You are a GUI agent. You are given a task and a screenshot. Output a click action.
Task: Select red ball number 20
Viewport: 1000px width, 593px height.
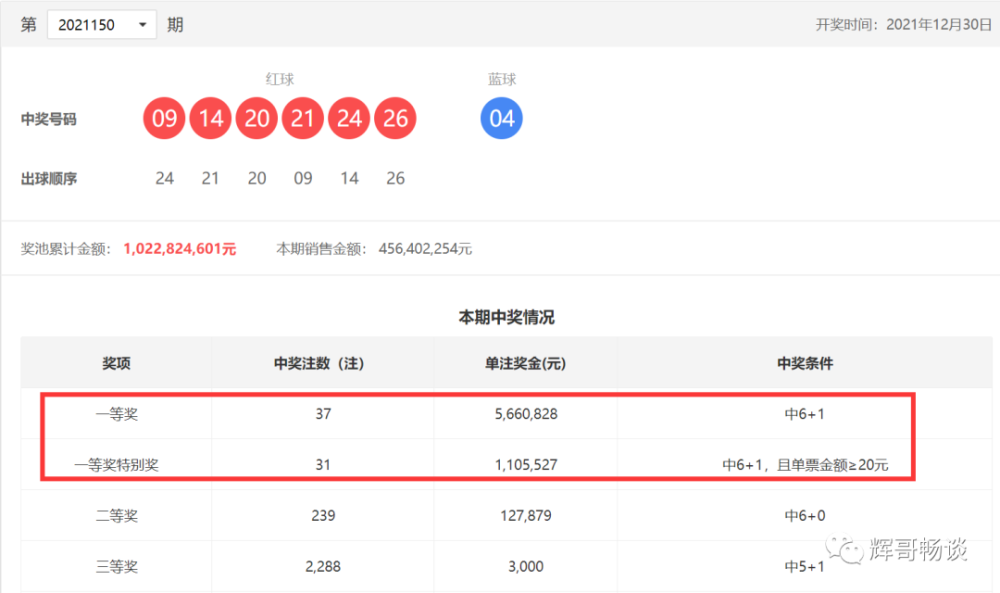pos(256,118)
